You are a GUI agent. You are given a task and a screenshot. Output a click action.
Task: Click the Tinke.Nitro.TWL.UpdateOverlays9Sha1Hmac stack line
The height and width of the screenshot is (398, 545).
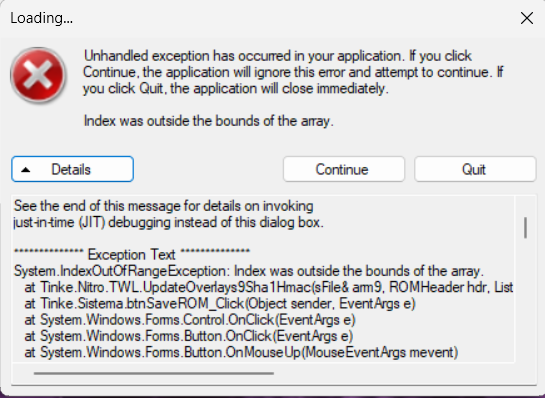269,287
